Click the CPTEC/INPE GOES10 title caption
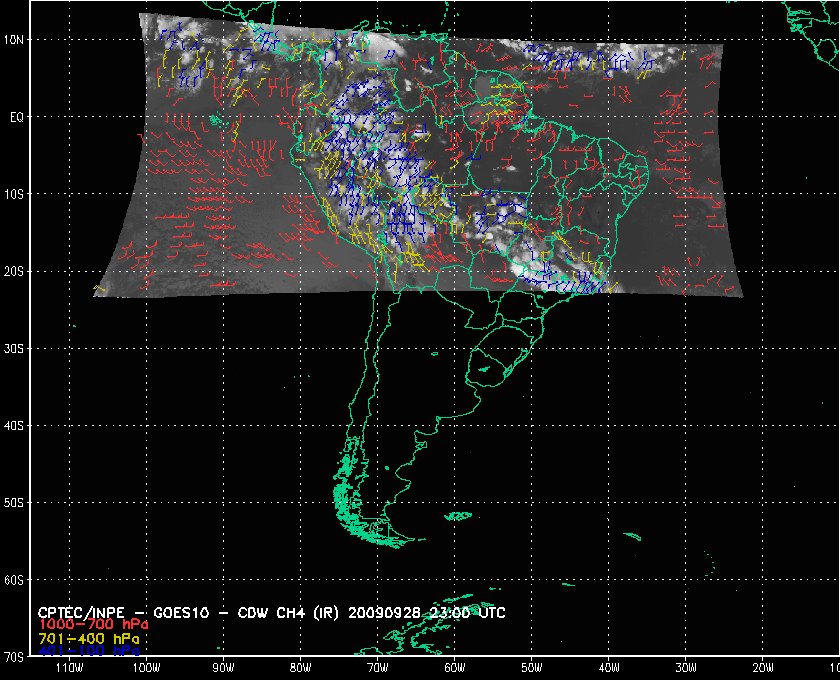 tap(272, 612)
